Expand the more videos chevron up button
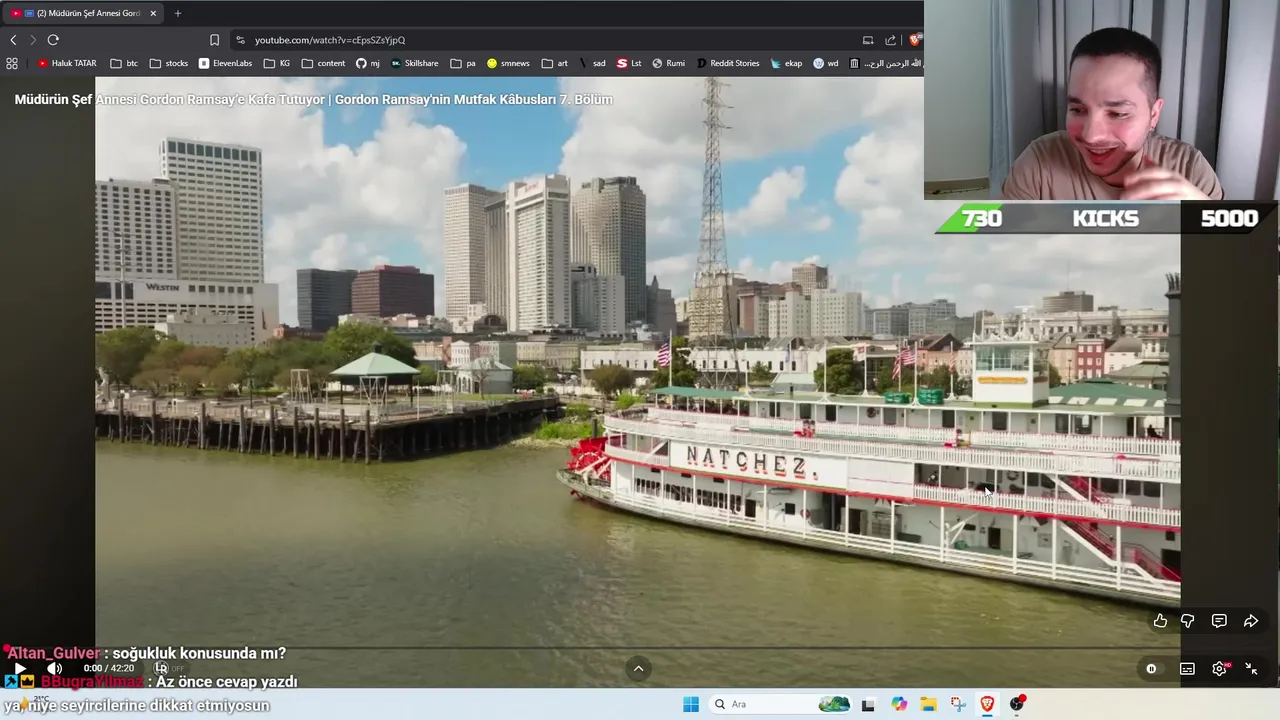The image size is (1280, 720). pyautogui.click(x=639, y=669)
